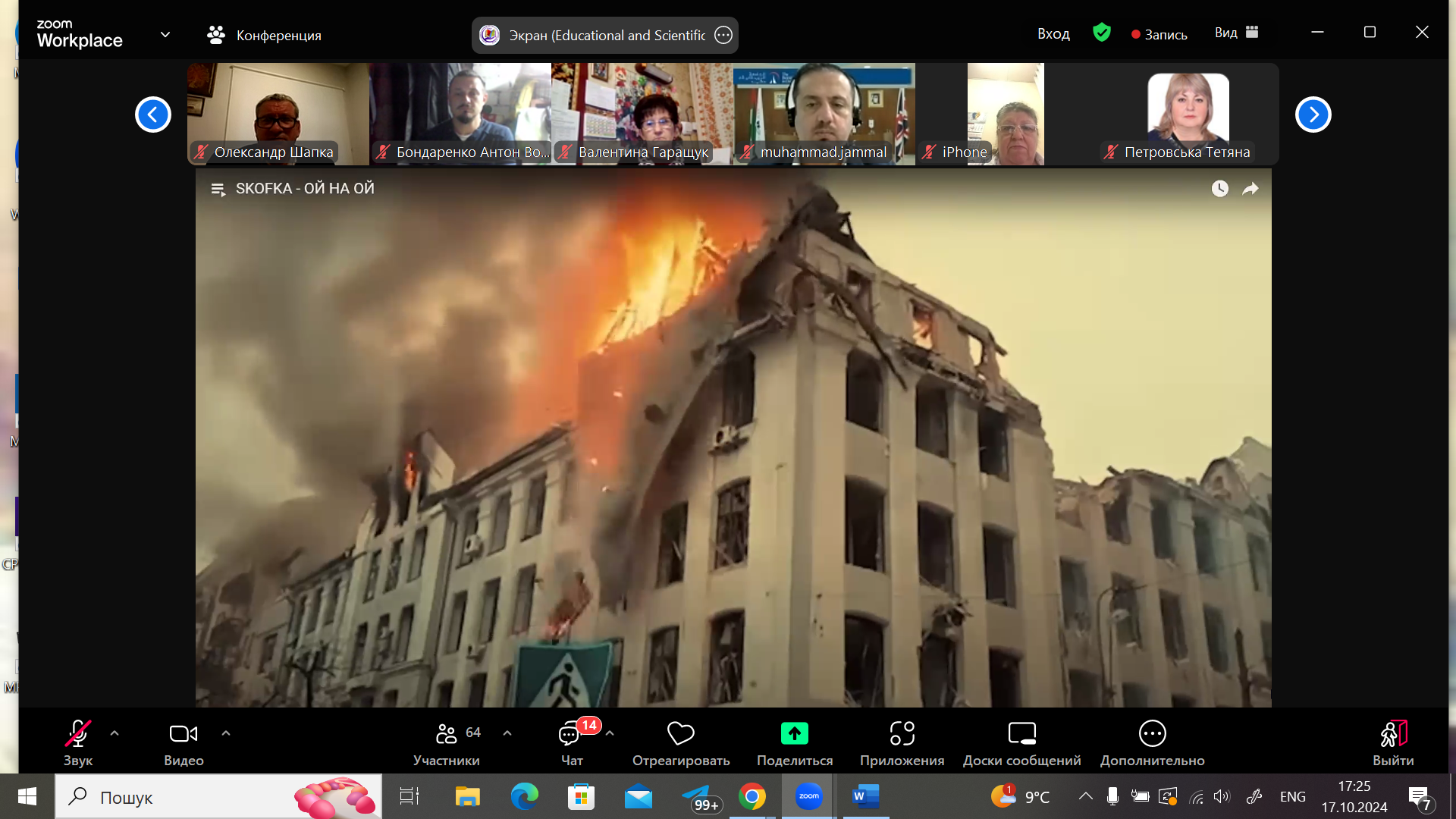The height and width of the screenshot is (819, 1456).
Task: Unmute the microphone (Звук)
Action: [x=77, y=734]
